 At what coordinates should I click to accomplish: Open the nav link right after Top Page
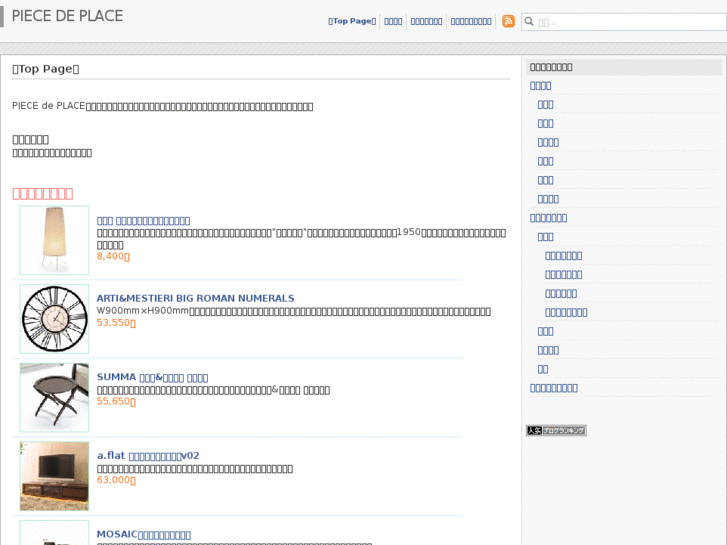393,21
